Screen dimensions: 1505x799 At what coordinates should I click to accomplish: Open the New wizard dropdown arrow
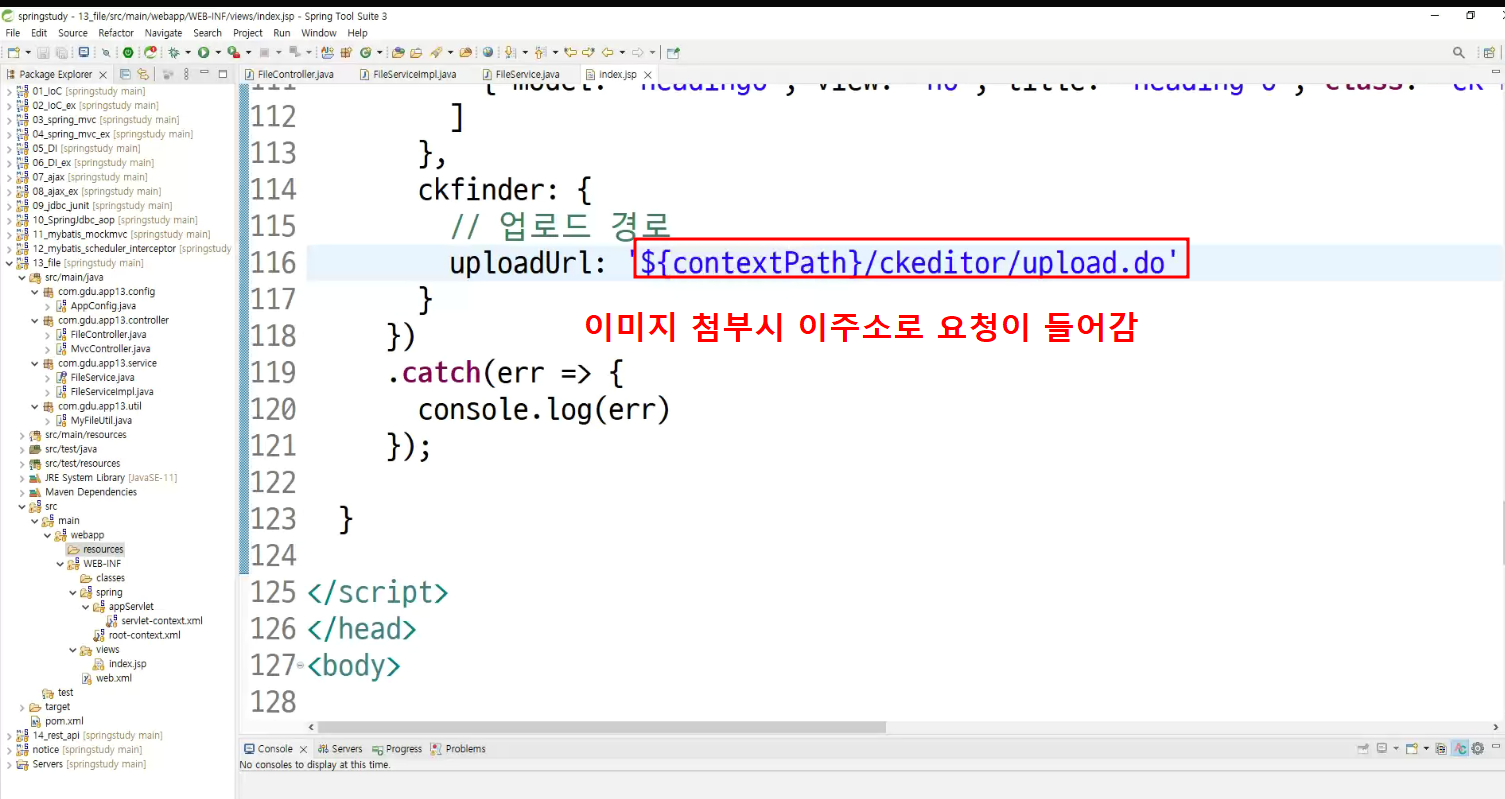click(x=28, y=52)
